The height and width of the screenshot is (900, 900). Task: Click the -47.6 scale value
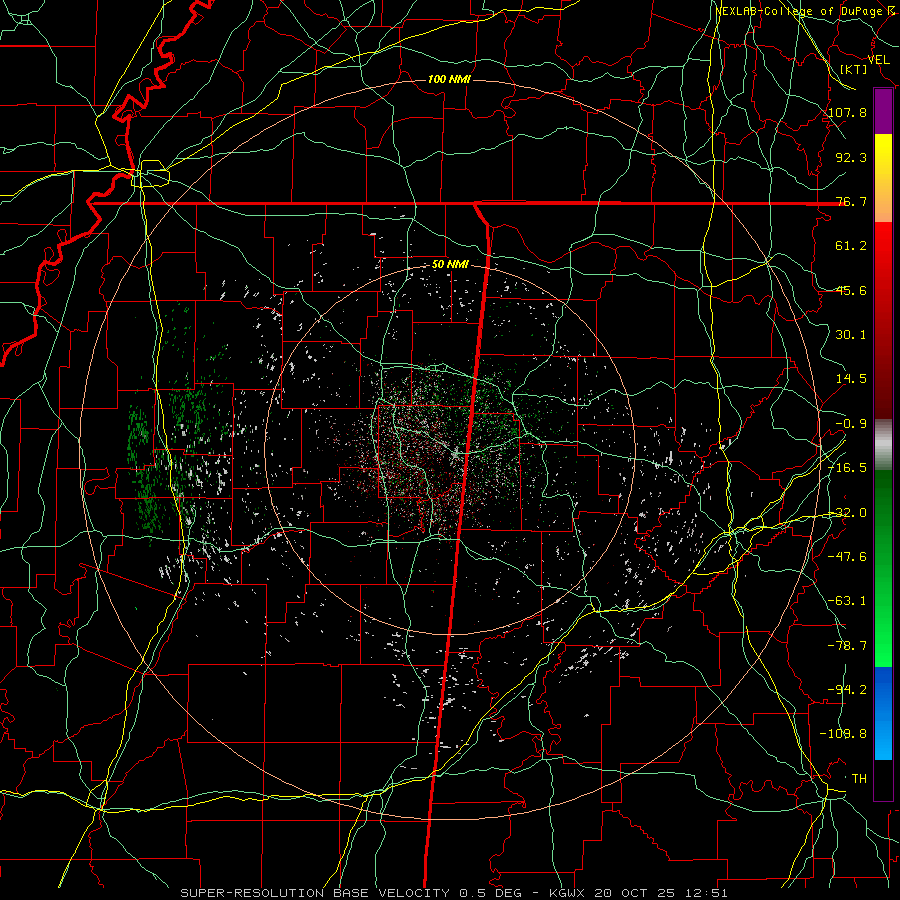click(848, 557)
